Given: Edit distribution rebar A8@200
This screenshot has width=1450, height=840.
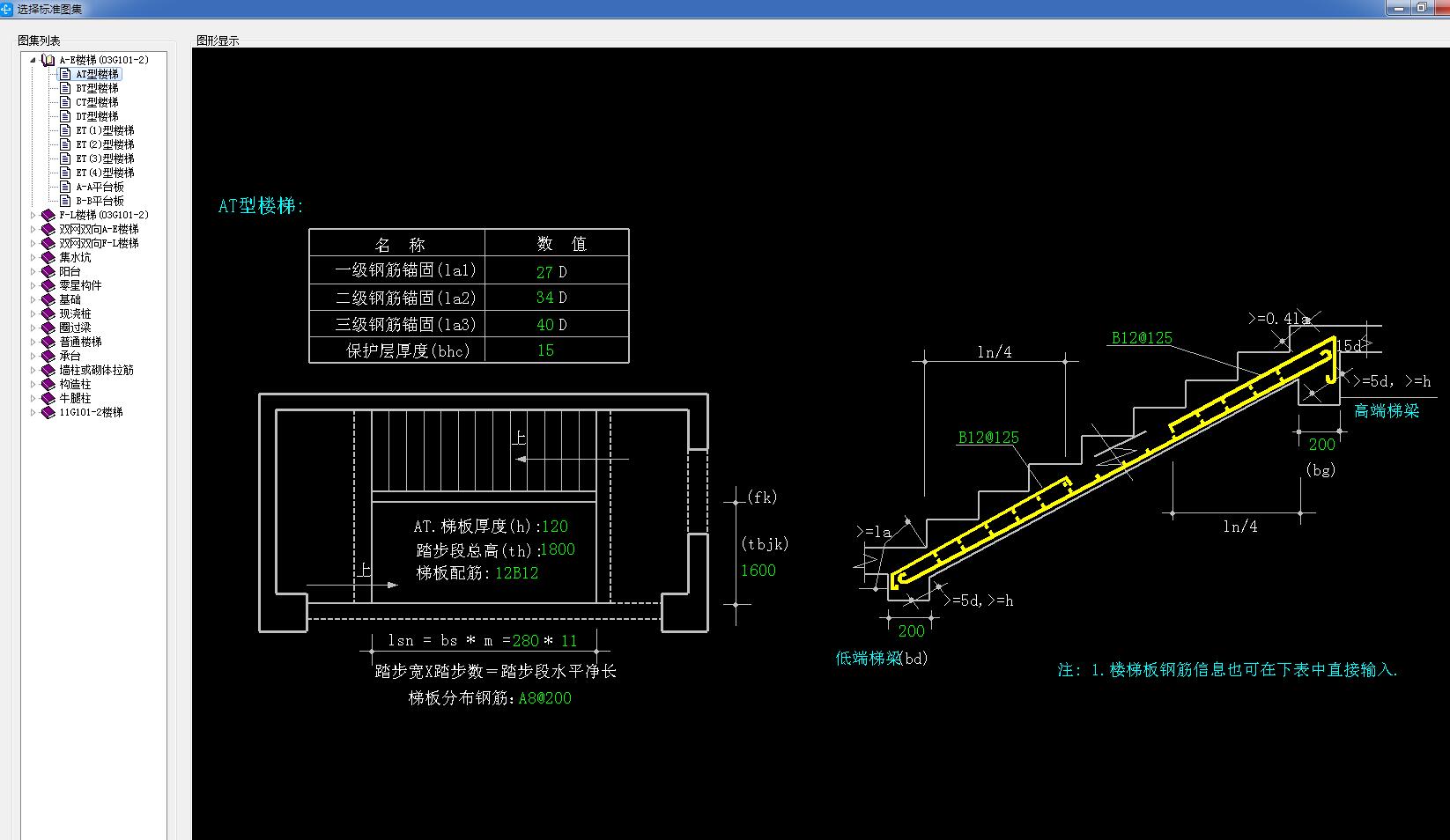Looking at the screenshot, I should pyautogui.click(x=544, y=698).
